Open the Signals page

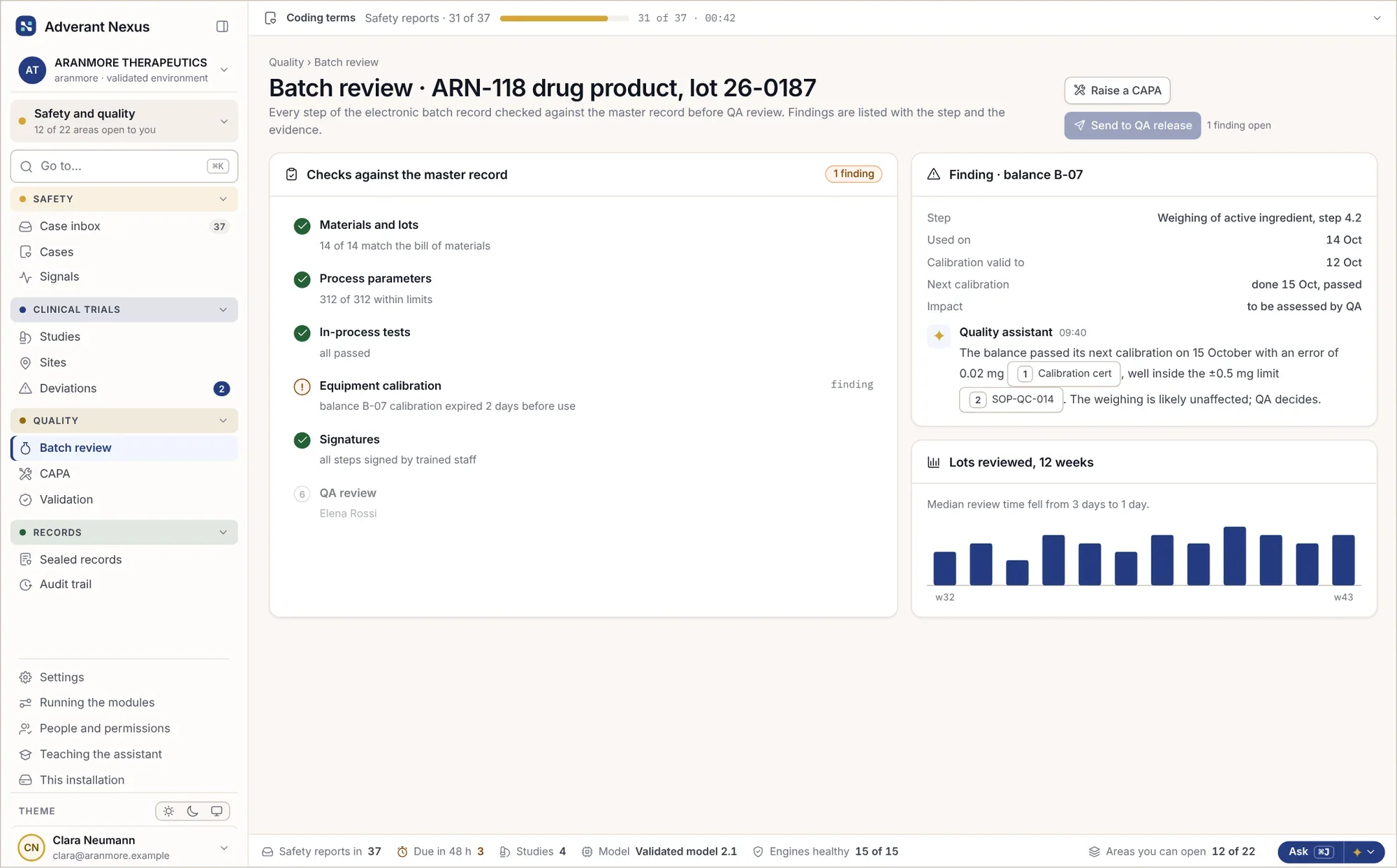point(124,277)
